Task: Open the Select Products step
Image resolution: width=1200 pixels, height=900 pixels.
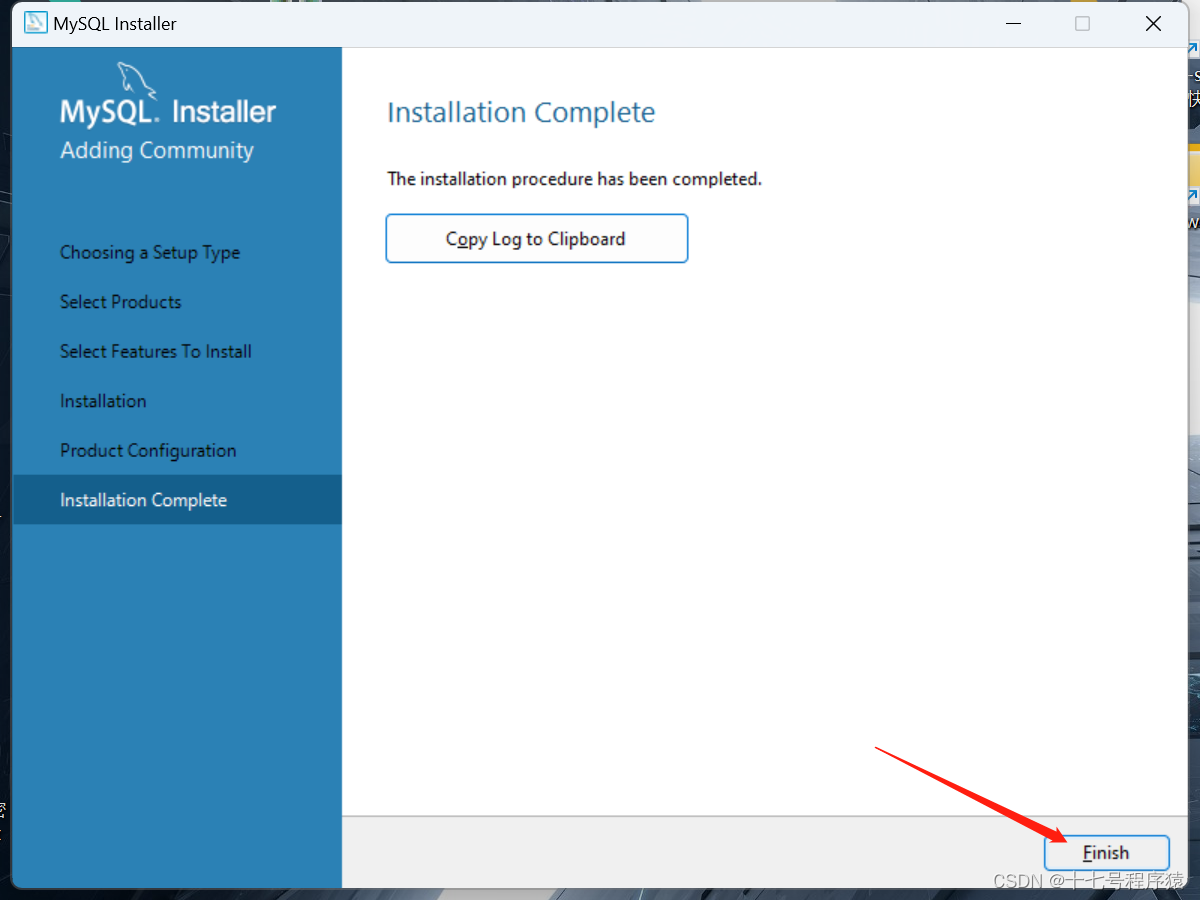Action: tap(121, 302)
